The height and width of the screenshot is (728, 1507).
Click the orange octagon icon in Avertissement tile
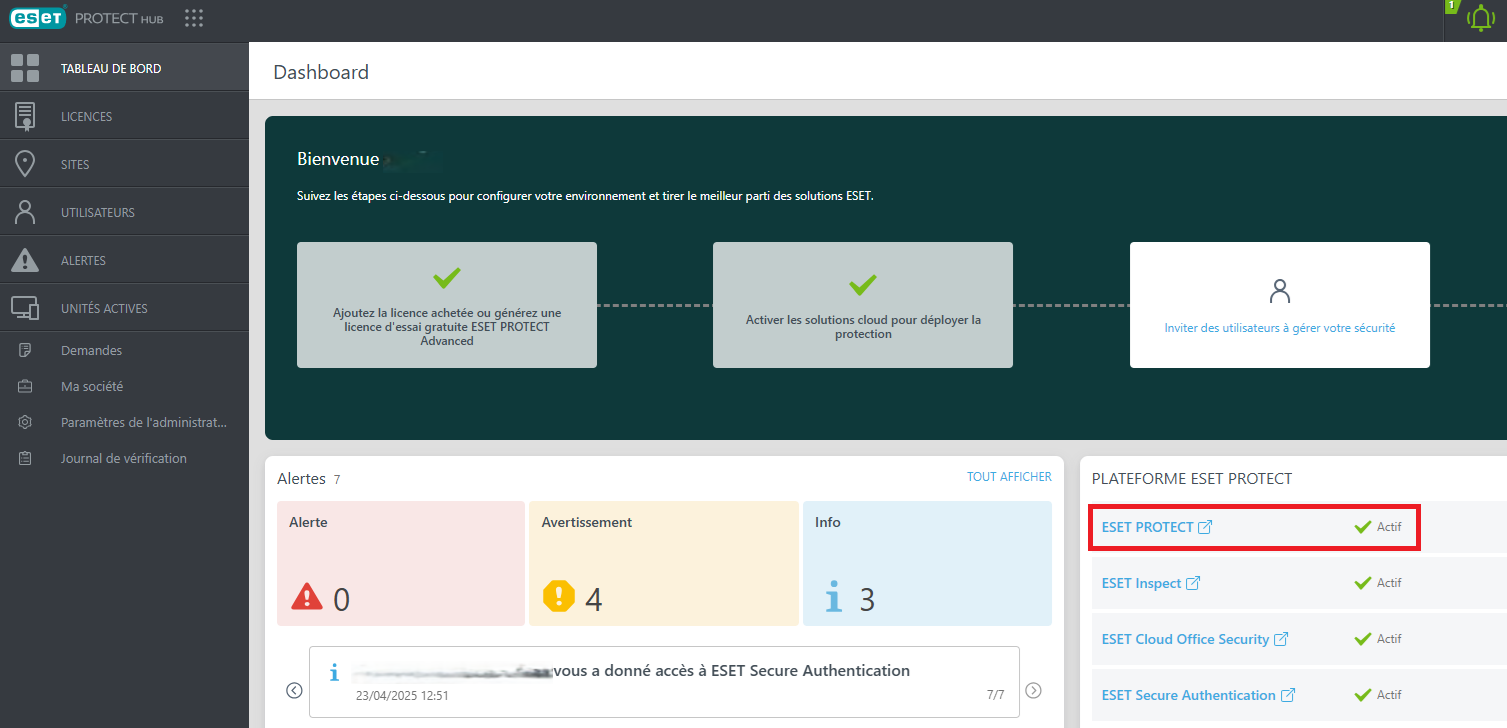pyautogui.click(x=558, y=596)
